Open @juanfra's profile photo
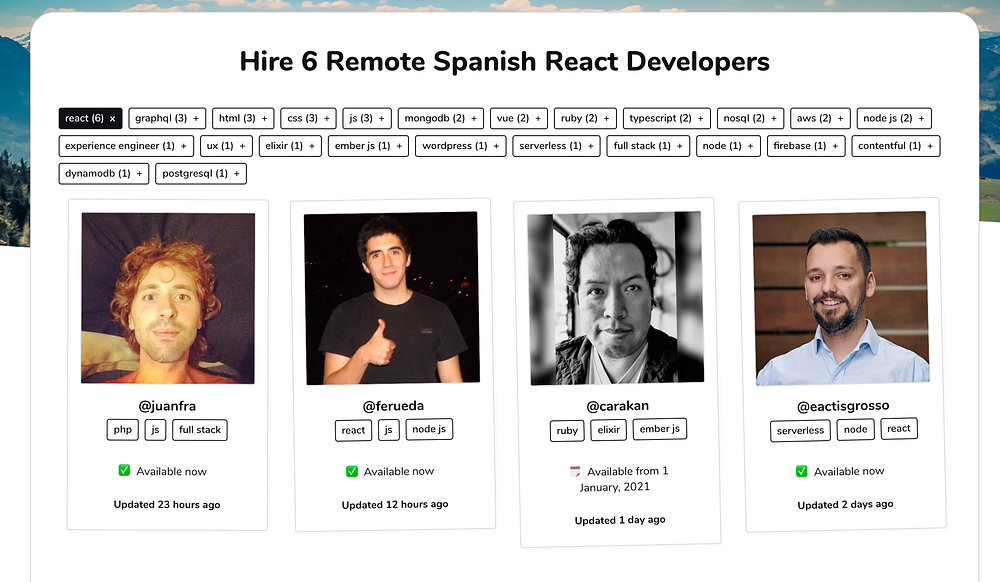This screenshot has width=1000, height=582. (x=168, y=298)
